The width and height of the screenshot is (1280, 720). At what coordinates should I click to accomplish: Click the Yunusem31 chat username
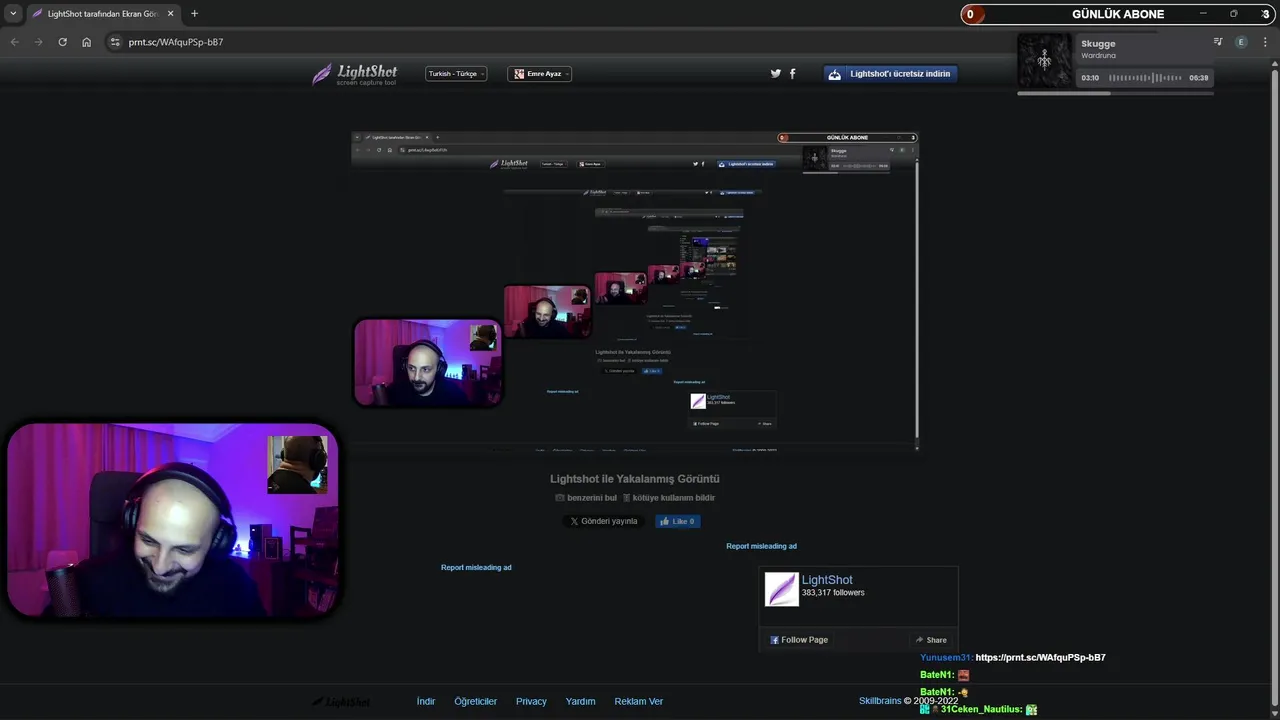pyautogui.click(x=945, y=657)
